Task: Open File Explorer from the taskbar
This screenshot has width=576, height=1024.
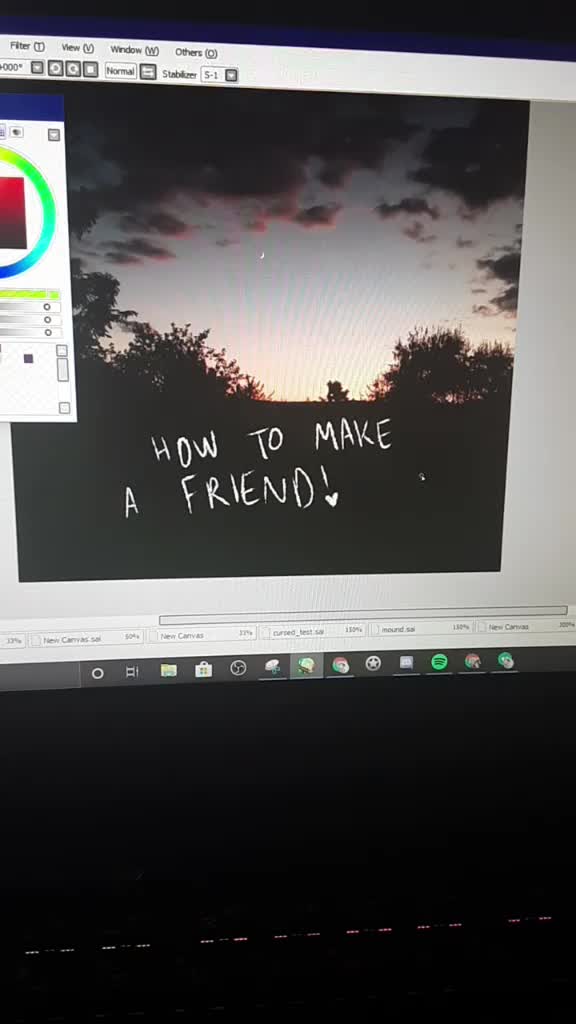Action: pos(168,670)
